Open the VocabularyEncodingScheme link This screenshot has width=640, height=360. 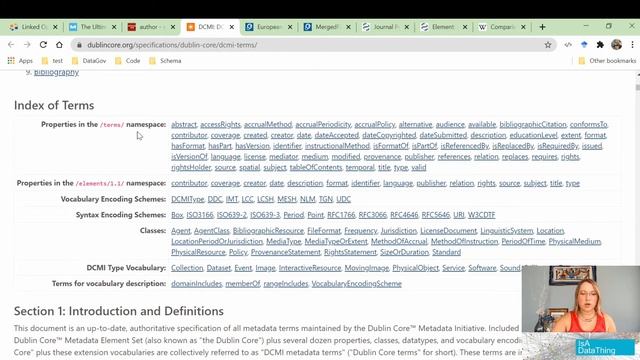point(356,284)
